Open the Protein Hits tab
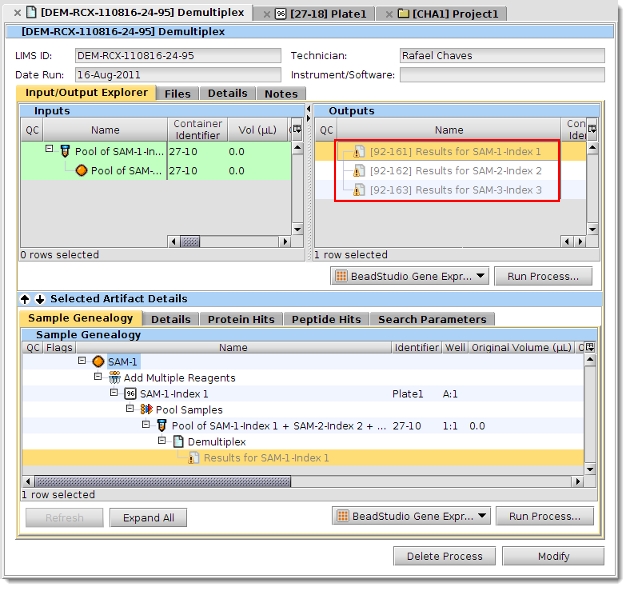 [x=240, y=320]
